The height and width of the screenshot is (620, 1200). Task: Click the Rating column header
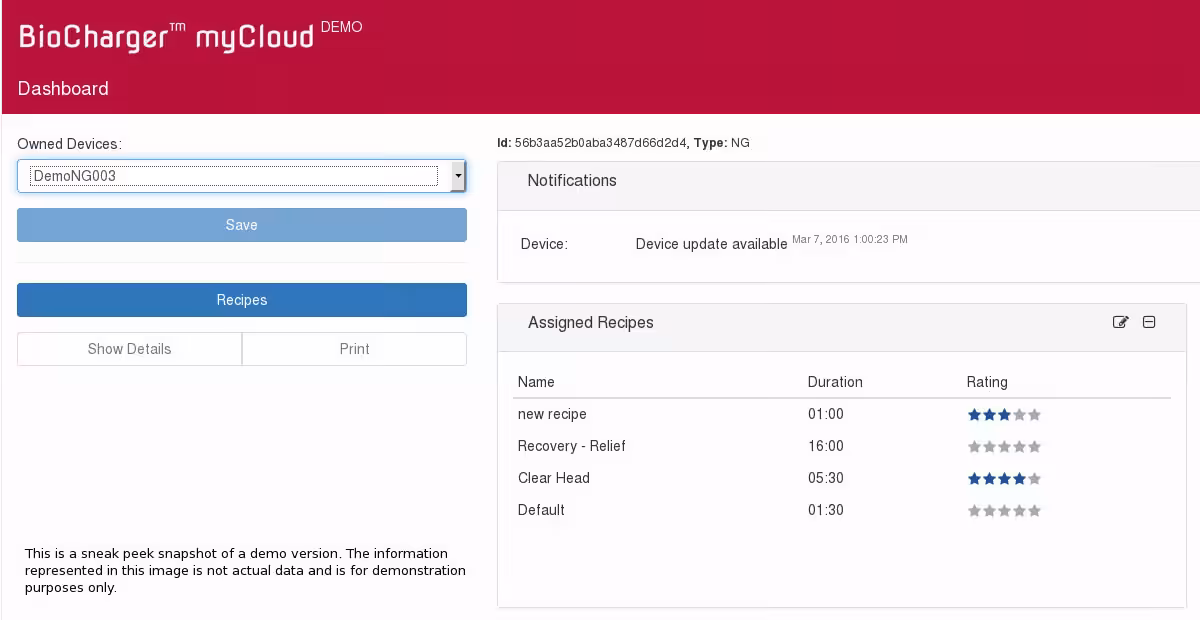tap(987, 382)
